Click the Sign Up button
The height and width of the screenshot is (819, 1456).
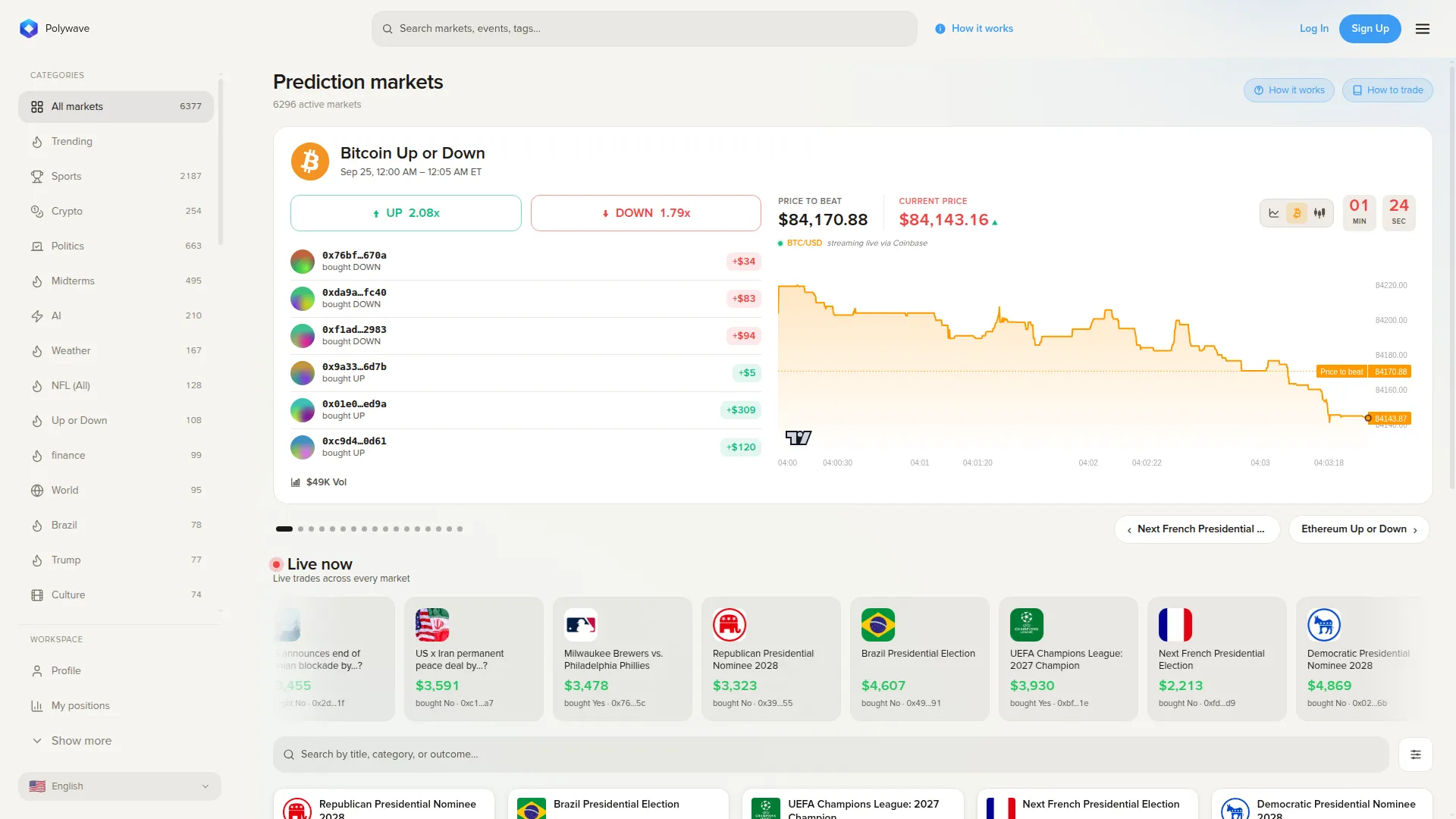pyautogui.click(x=1370, y=29)
